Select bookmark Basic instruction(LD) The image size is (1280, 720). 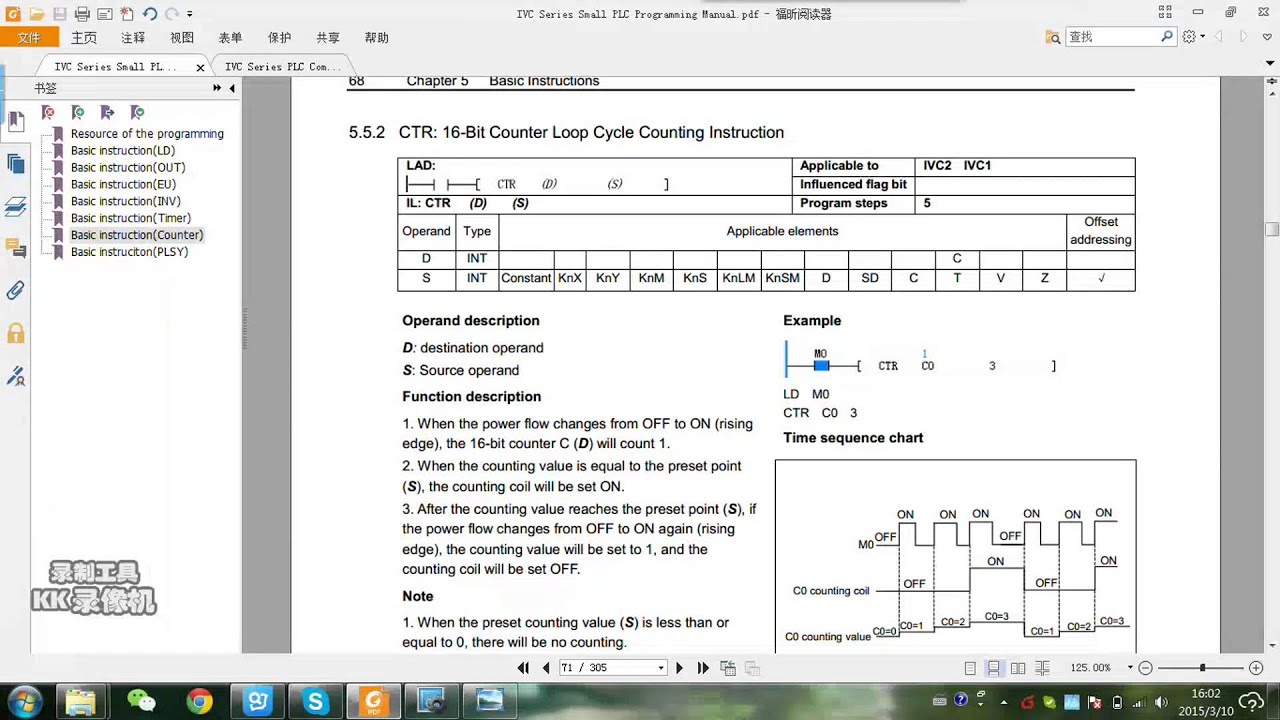click(x=123, y=150)
